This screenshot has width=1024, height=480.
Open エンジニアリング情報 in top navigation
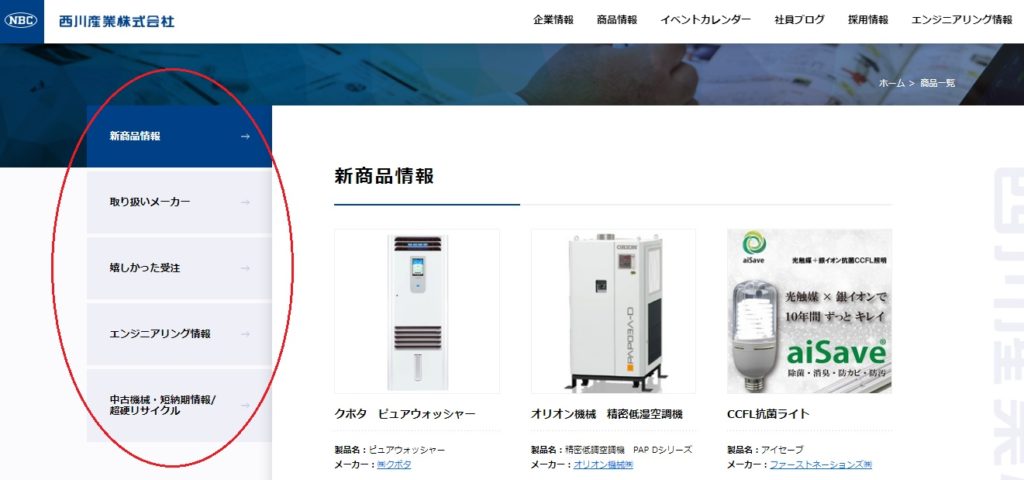tap(962, 20)
